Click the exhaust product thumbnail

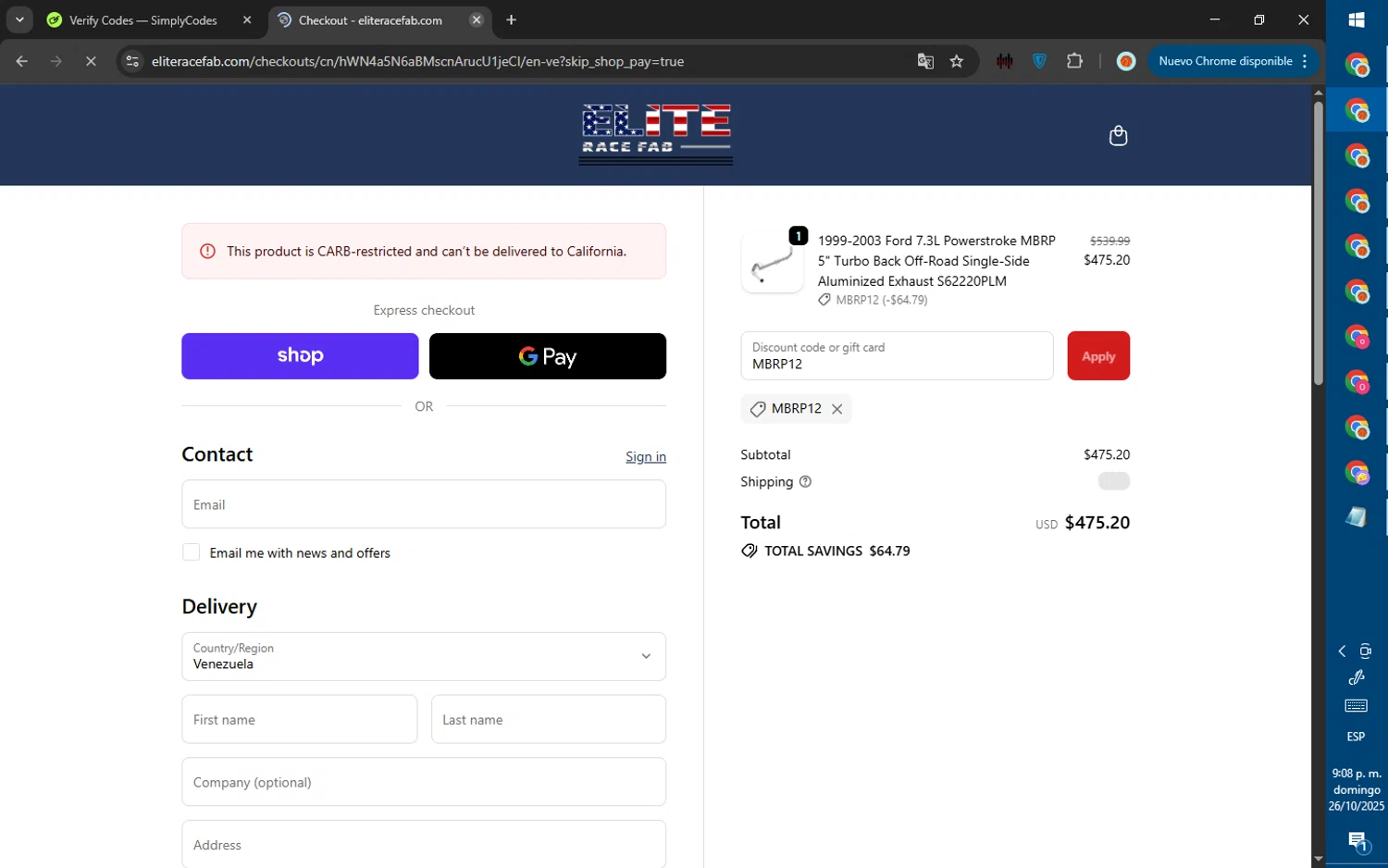pyautogui.click(x=773, y=263)
